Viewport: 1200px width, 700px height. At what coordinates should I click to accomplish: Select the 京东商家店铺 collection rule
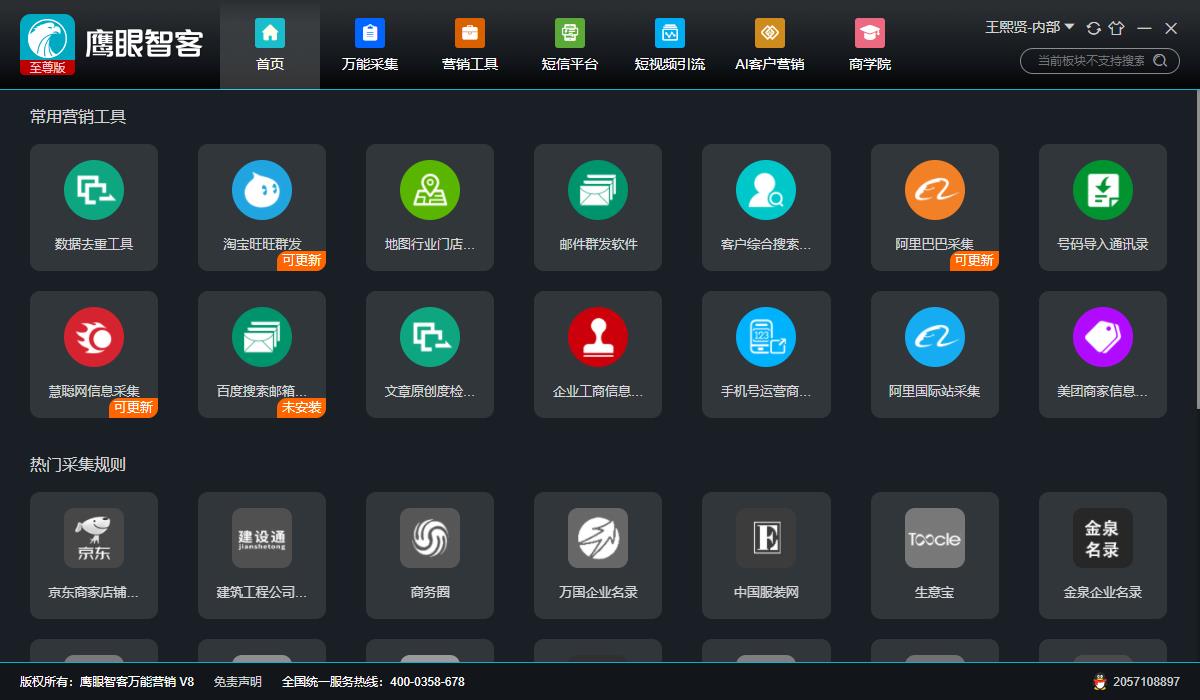click(94, 555)
